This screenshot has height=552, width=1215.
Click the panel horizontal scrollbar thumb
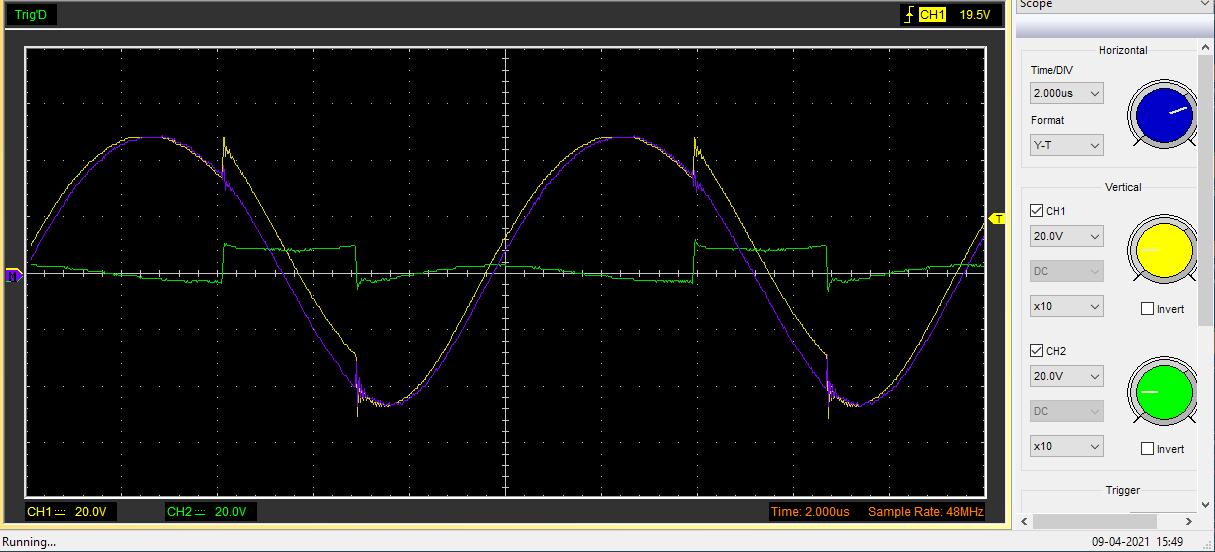tap(1095, 521)
